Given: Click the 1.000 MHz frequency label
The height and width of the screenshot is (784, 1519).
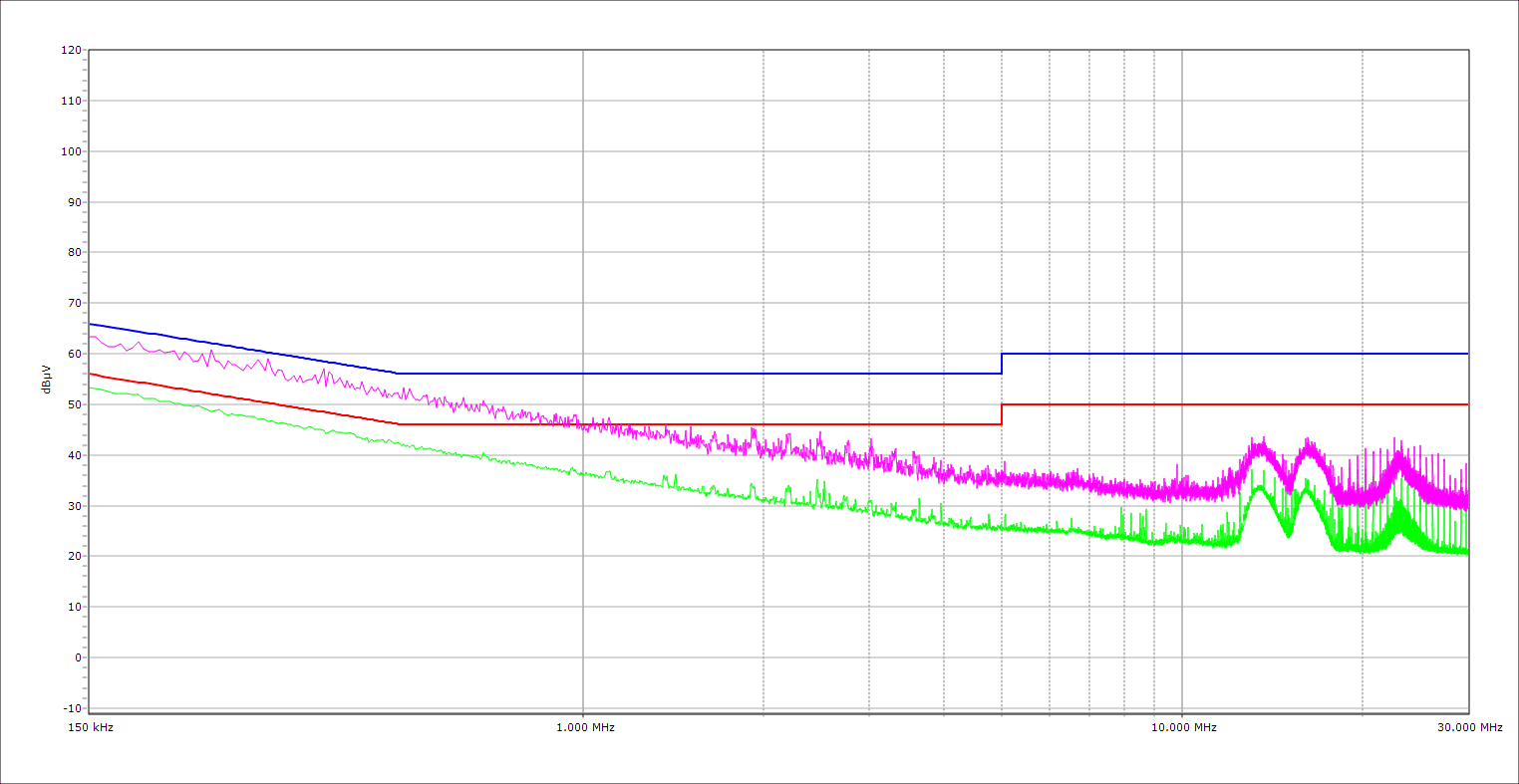Looking at the screenshot, I should point(584,727).
